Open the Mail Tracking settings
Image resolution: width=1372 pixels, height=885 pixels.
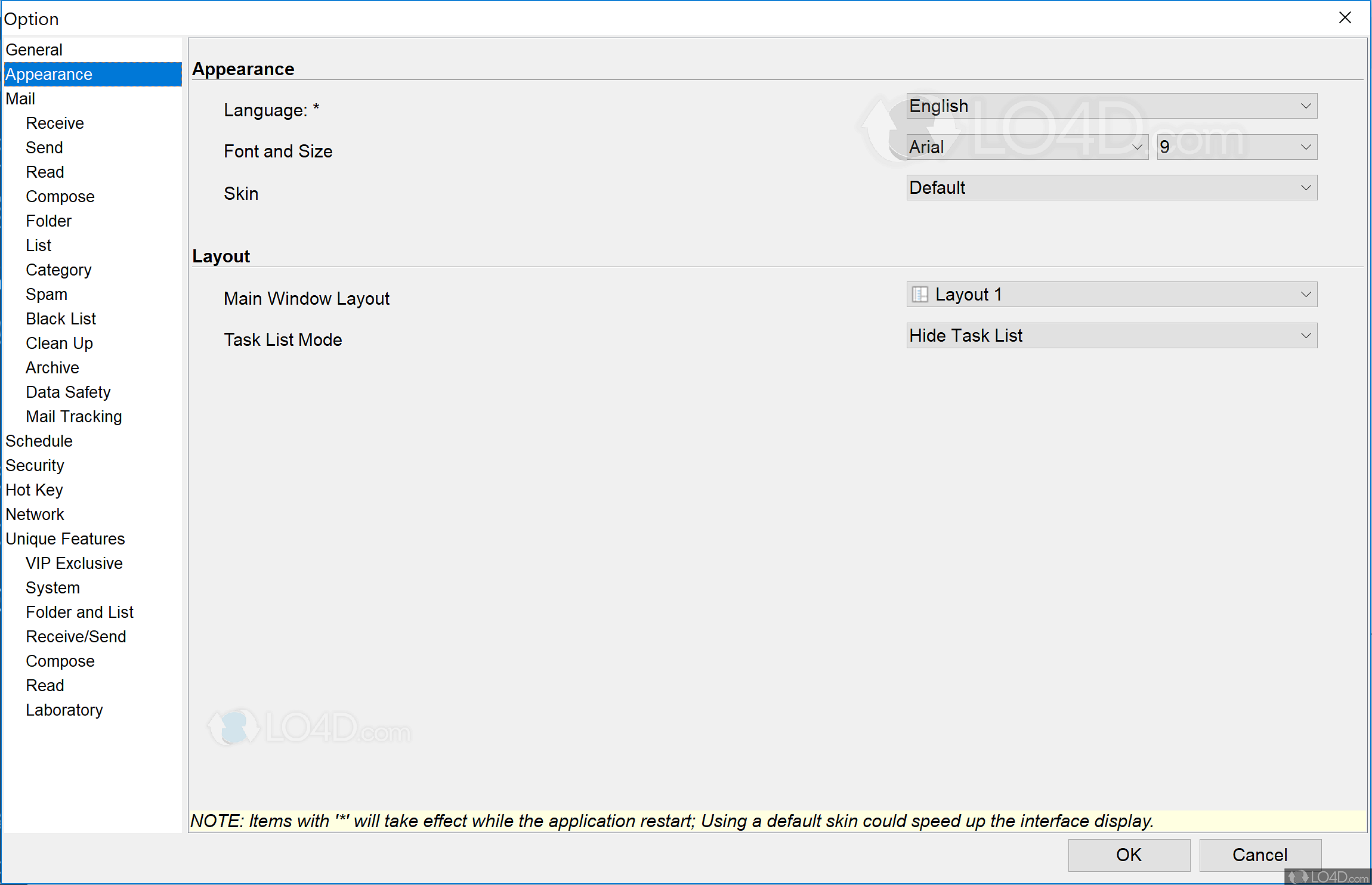pos(74,417)
